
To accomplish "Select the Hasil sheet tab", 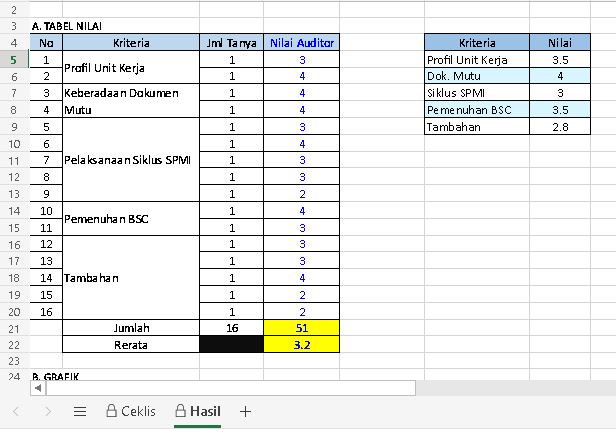I will [197, 411].
